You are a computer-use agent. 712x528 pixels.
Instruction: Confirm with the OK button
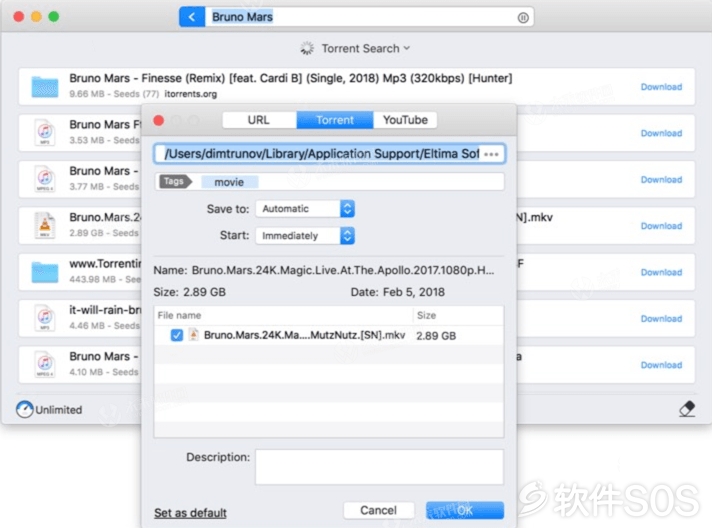click(x=465, y=510)
